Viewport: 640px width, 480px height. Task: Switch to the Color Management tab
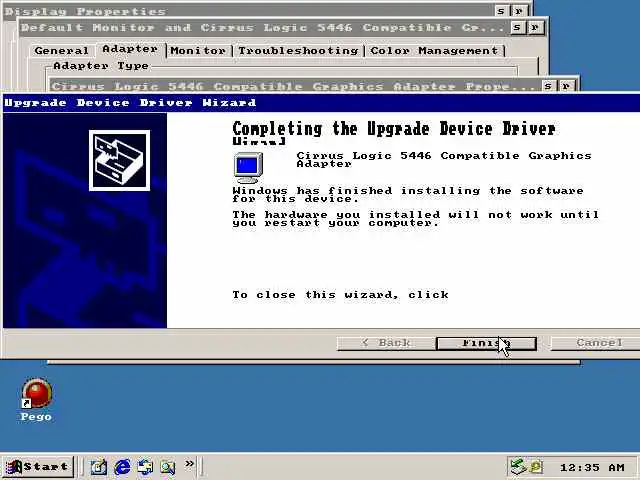(x=435, y=51)
